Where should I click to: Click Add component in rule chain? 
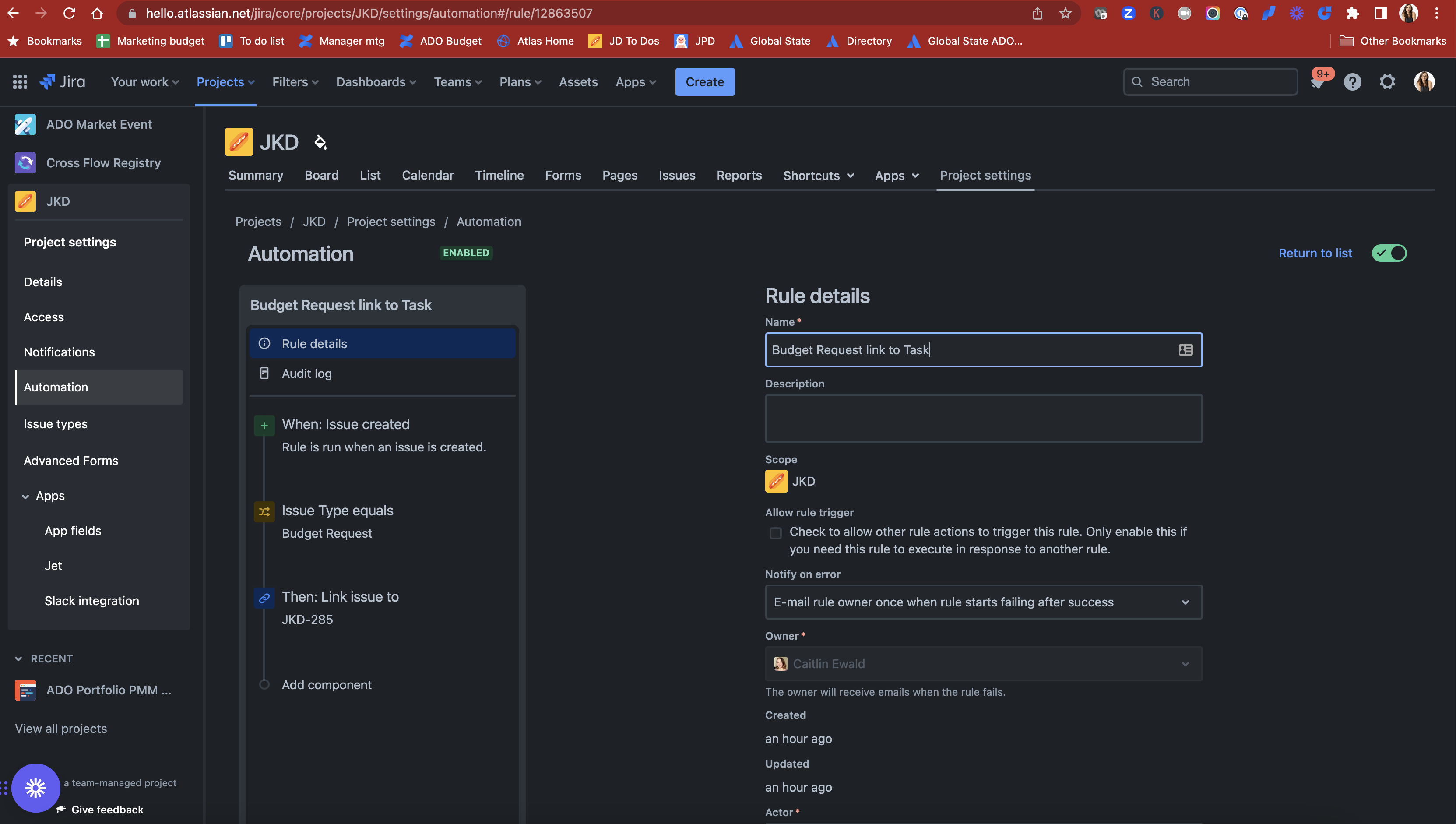click(x=327, y=685)
